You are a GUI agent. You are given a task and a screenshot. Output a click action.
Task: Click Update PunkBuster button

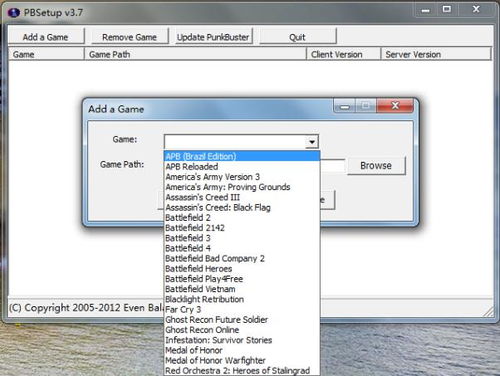(213, 36)
